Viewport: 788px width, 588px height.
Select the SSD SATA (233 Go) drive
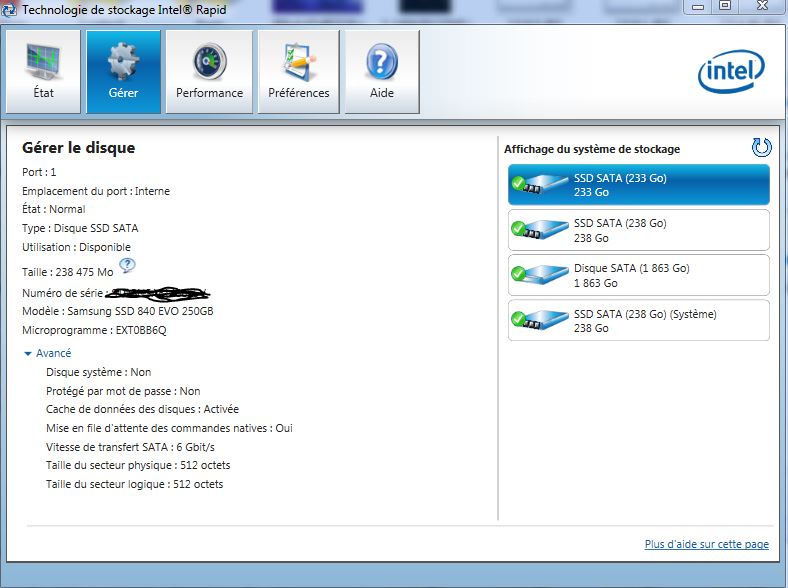[639, 184]
